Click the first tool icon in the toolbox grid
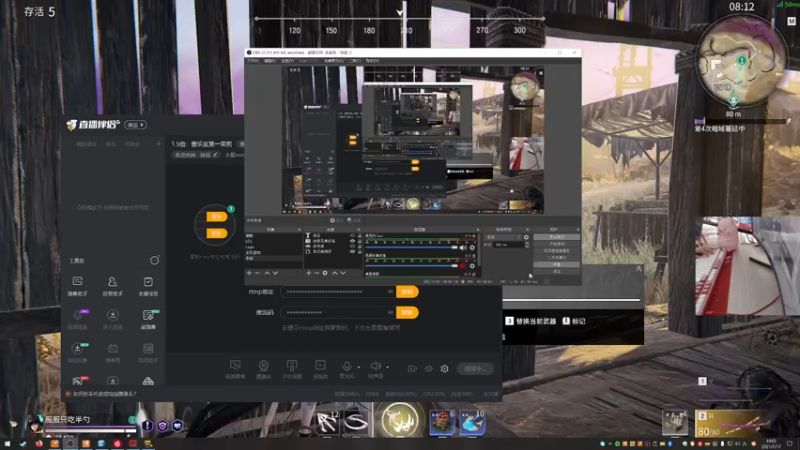Screen dimensions: 800x450 click(x=78, y=282)
